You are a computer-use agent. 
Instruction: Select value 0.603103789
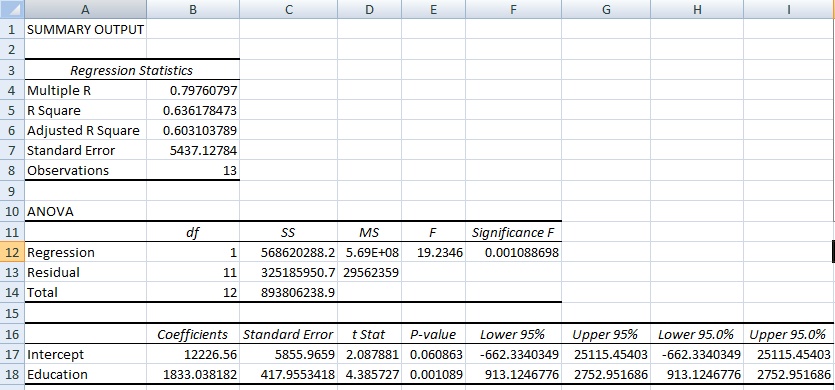coord(193,131)
